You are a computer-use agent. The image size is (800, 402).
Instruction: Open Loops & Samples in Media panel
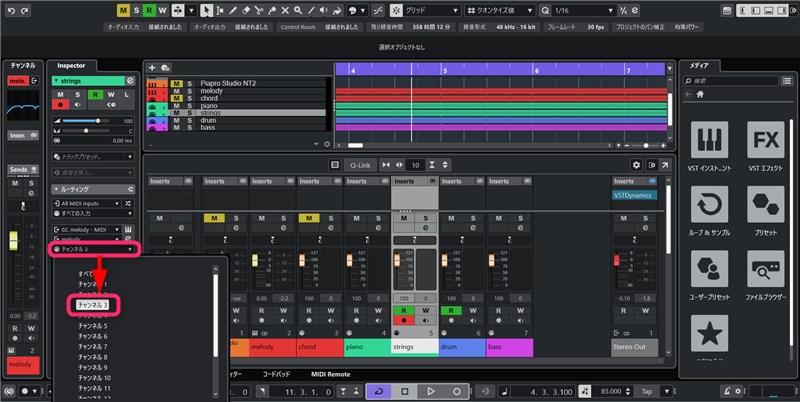pos(709,204)
